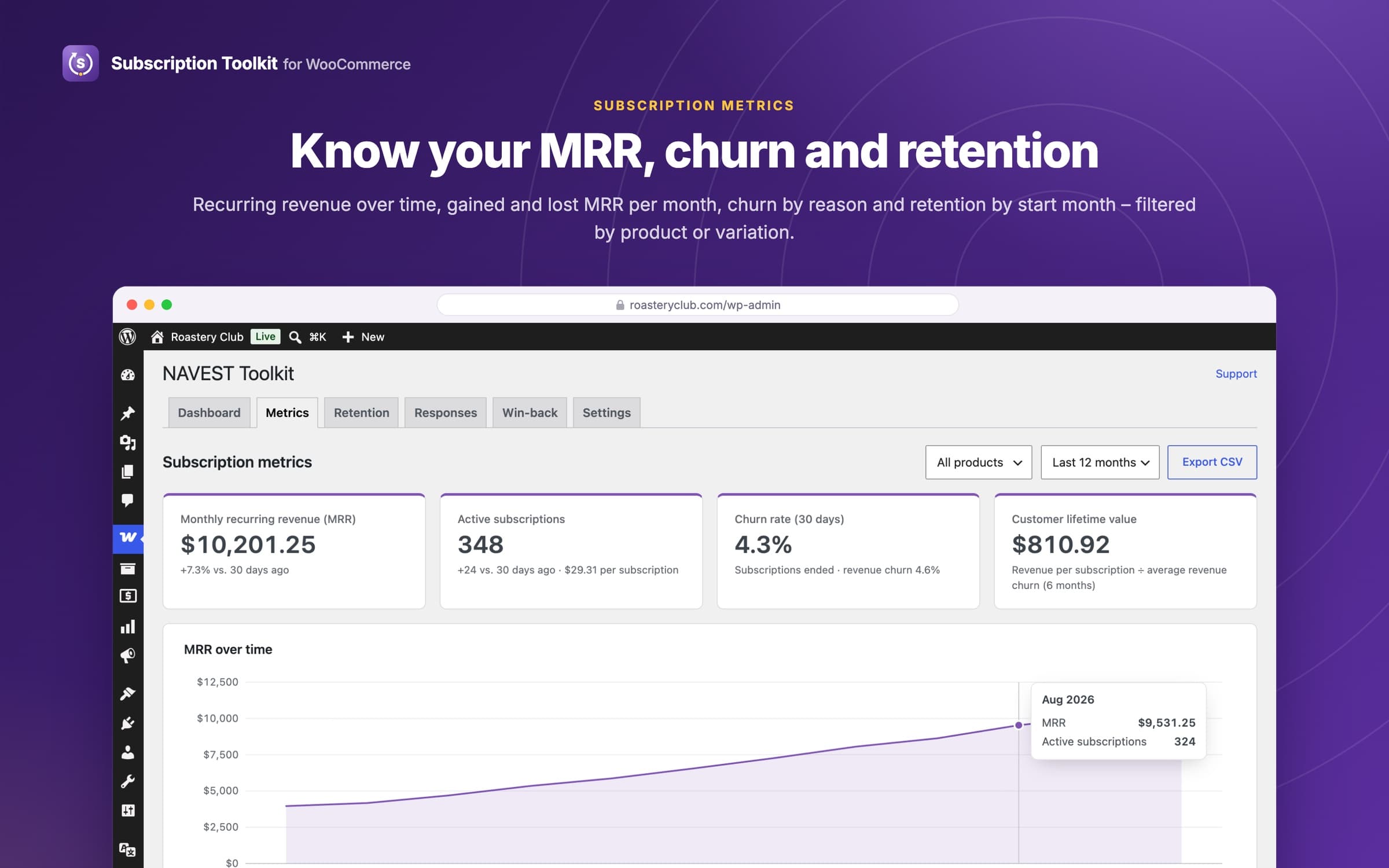Switch to the Retention tab
This screenshot has width=1389, height=868.
pos(361,413)
